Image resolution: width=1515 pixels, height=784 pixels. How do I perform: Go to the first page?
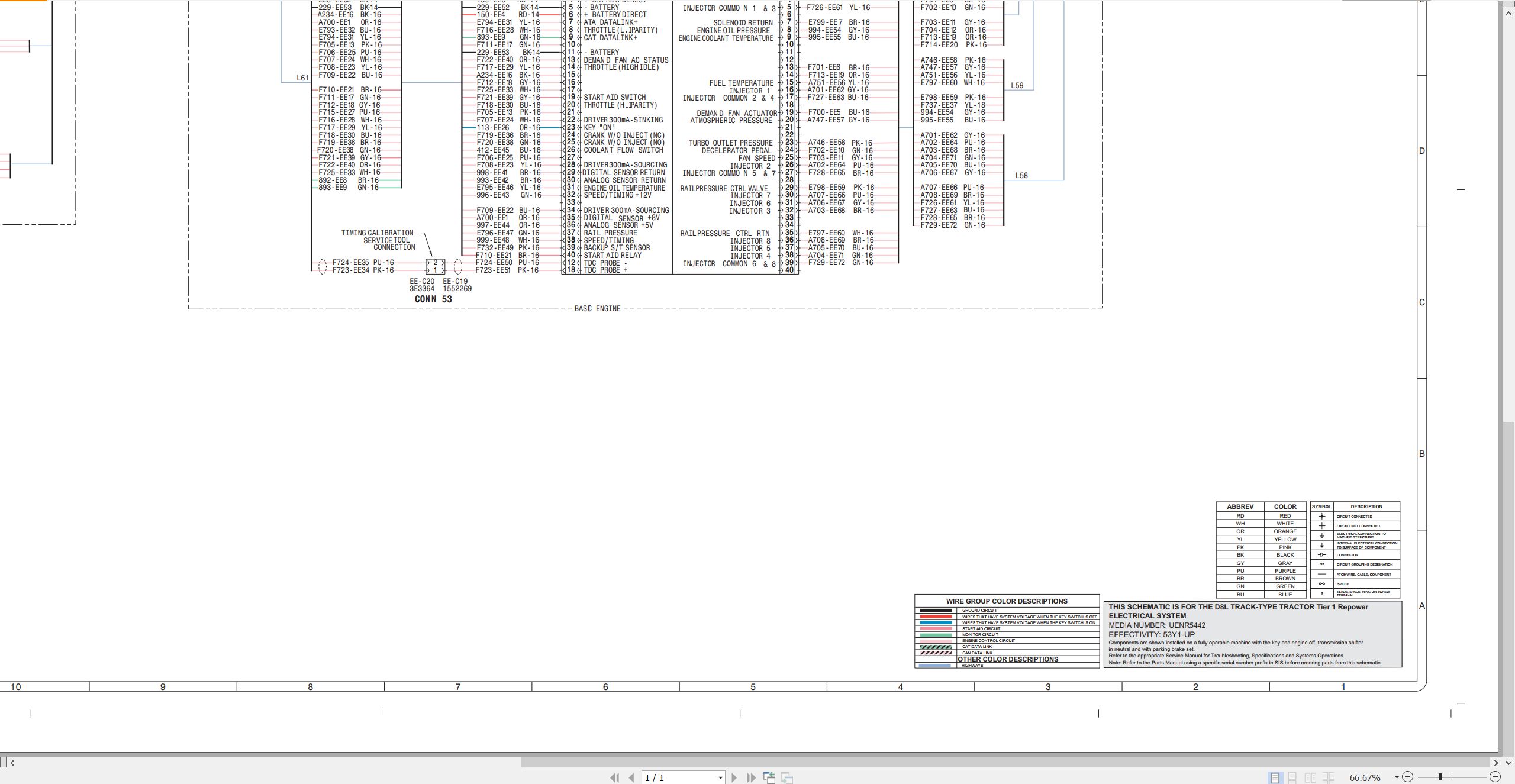click(615, 777)
